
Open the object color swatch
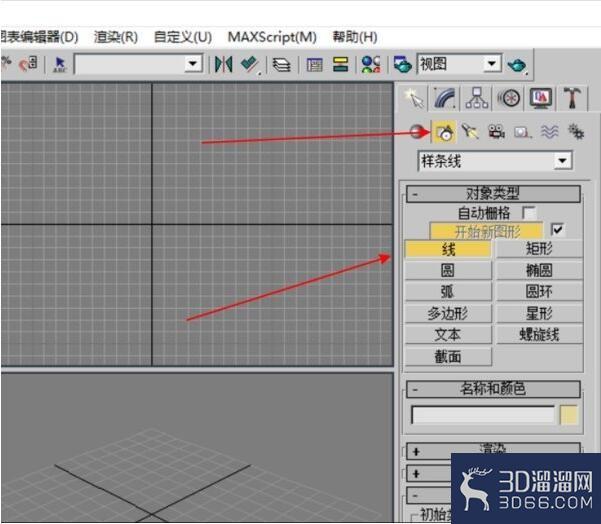pyautogui.click(x=569, y=415)
